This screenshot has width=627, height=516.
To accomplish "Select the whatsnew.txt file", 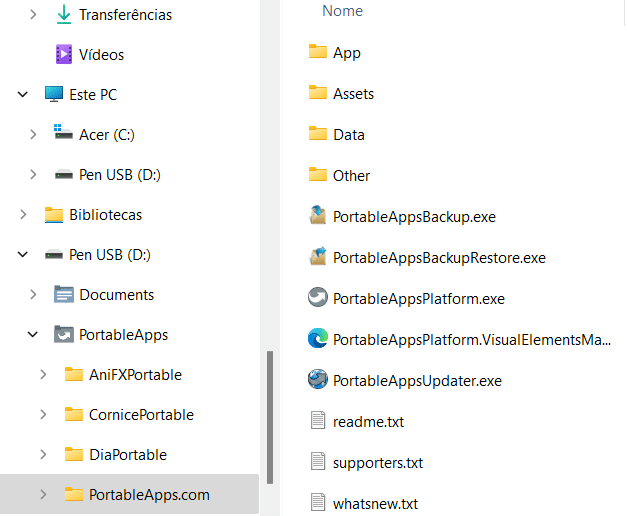I will click(375, 504).
